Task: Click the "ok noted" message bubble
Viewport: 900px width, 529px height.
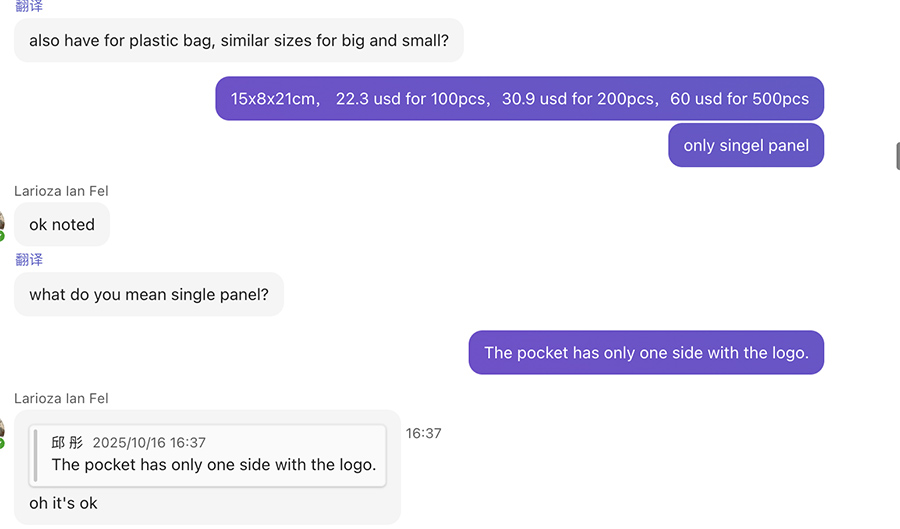Action: [x=62, y=225]
